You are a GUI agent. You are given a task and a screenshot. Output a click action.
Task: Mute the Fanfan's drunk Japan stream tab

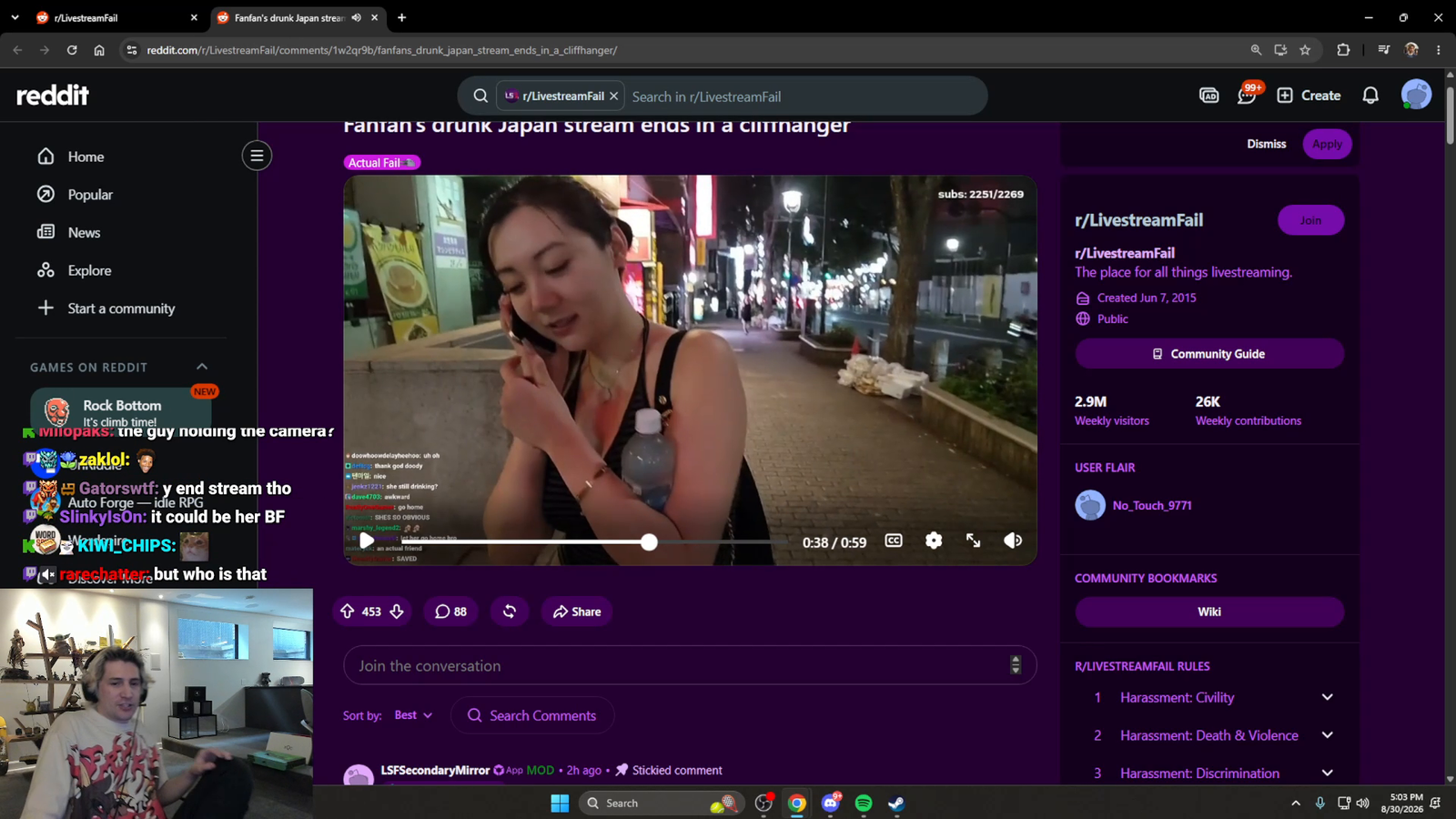click(x=357, y=17)
